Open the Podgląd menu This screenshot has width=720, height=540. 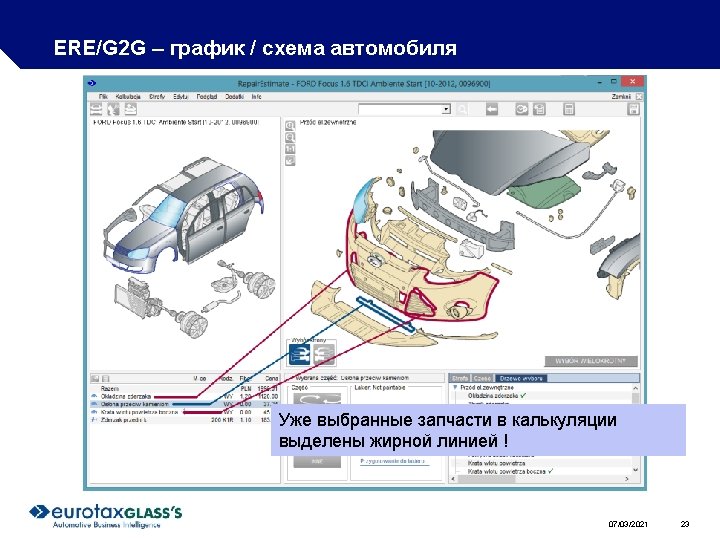pyautogui.click(x=207, y=96)
